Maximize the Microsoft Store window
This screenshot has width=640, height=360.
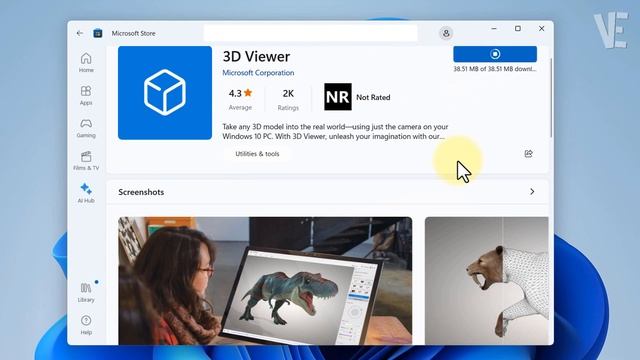point(518,29)
